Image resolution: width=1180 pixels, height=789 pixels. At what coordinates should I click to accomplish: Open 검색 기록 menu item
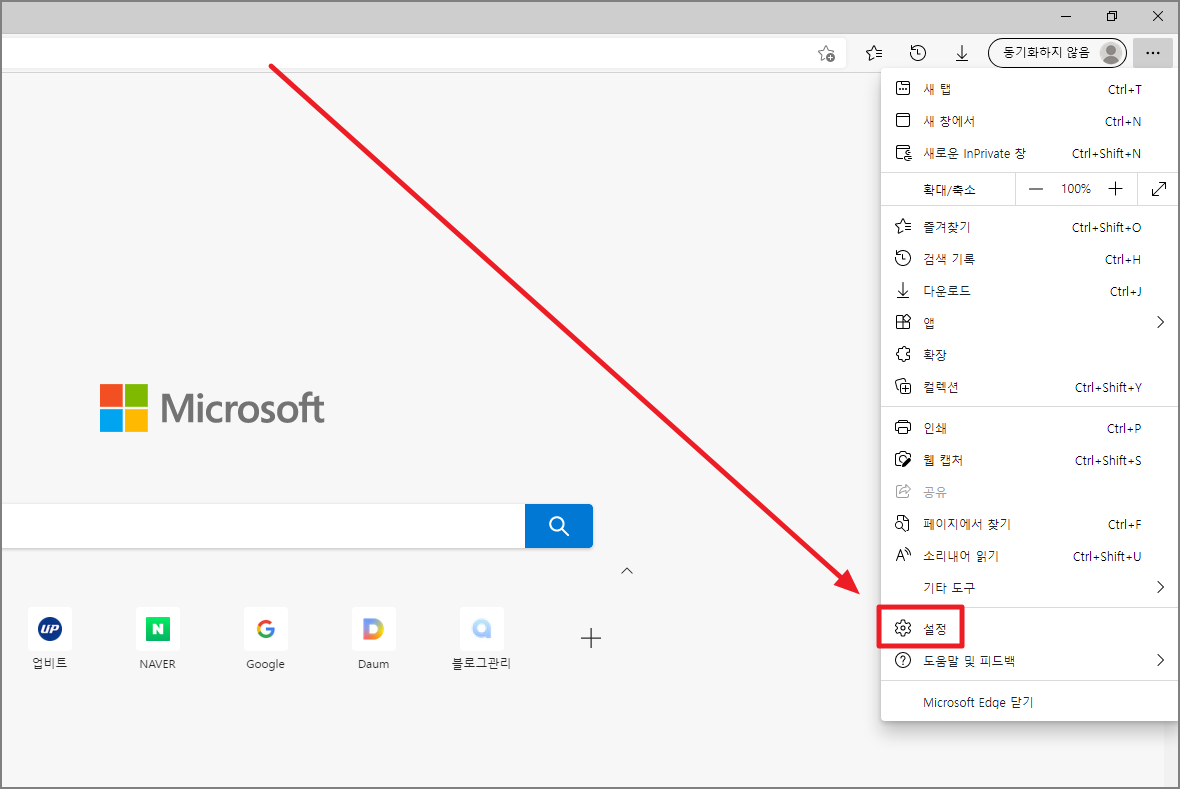point(1028,259)
